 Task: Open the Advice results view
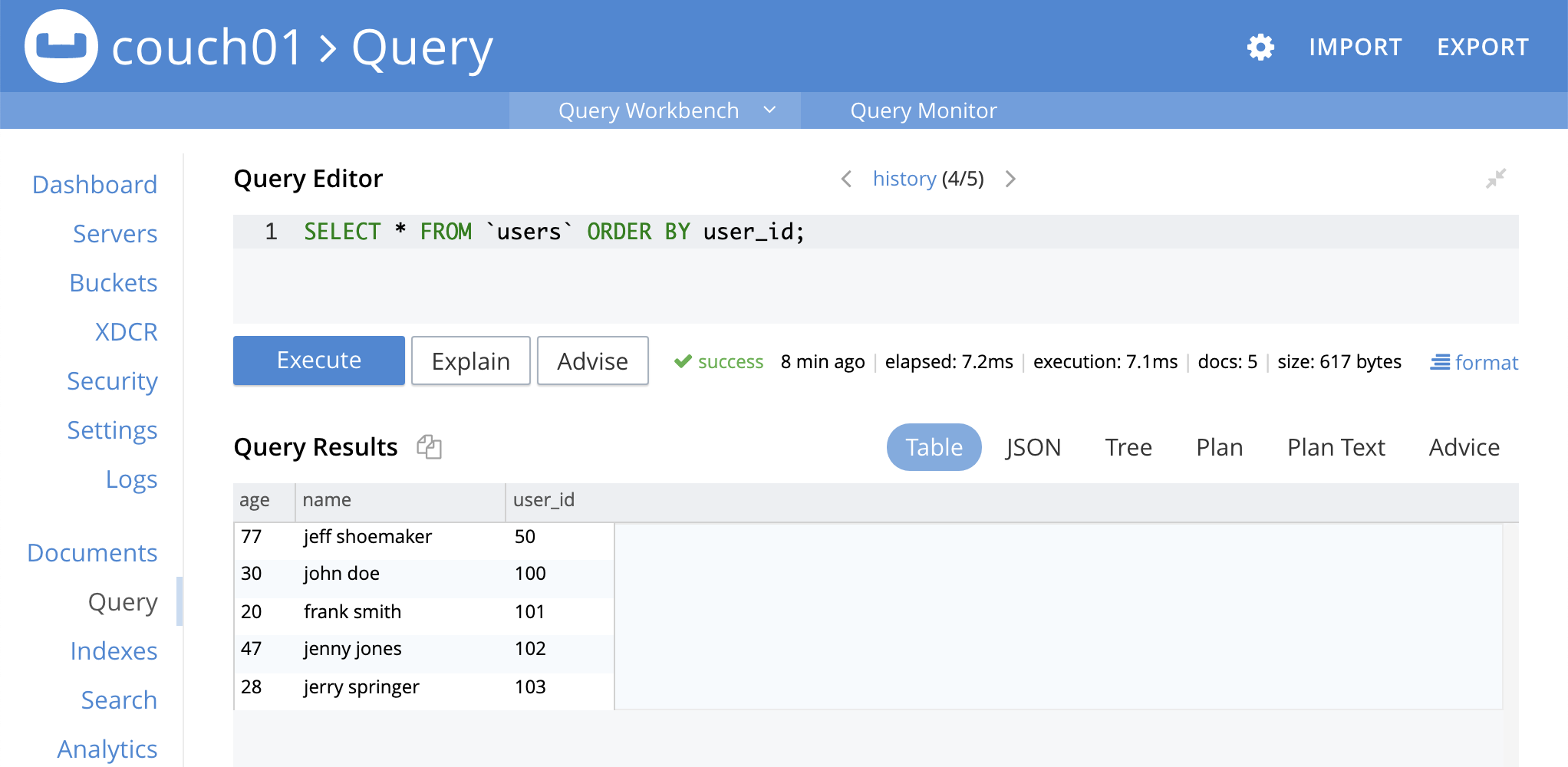[1464, 447]
